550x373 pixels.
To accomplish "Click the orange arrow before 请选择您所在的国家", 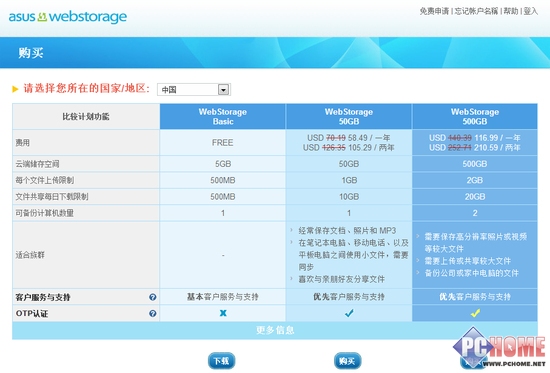I will (15, 89).
